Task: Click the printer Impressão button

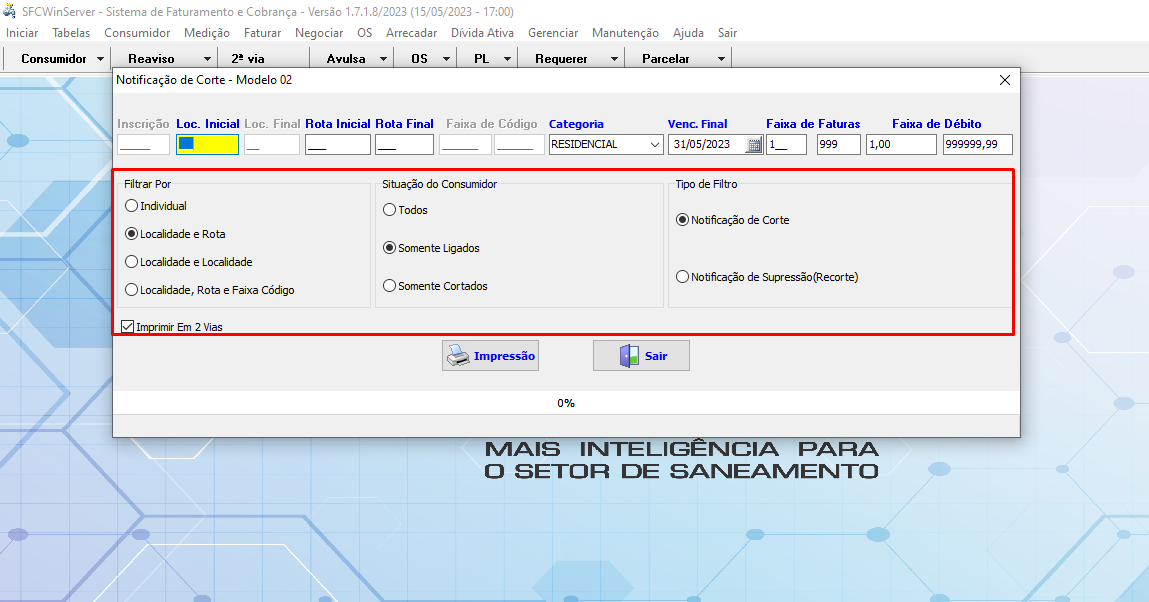Action: pyautogui.click(x=490, y=356)
